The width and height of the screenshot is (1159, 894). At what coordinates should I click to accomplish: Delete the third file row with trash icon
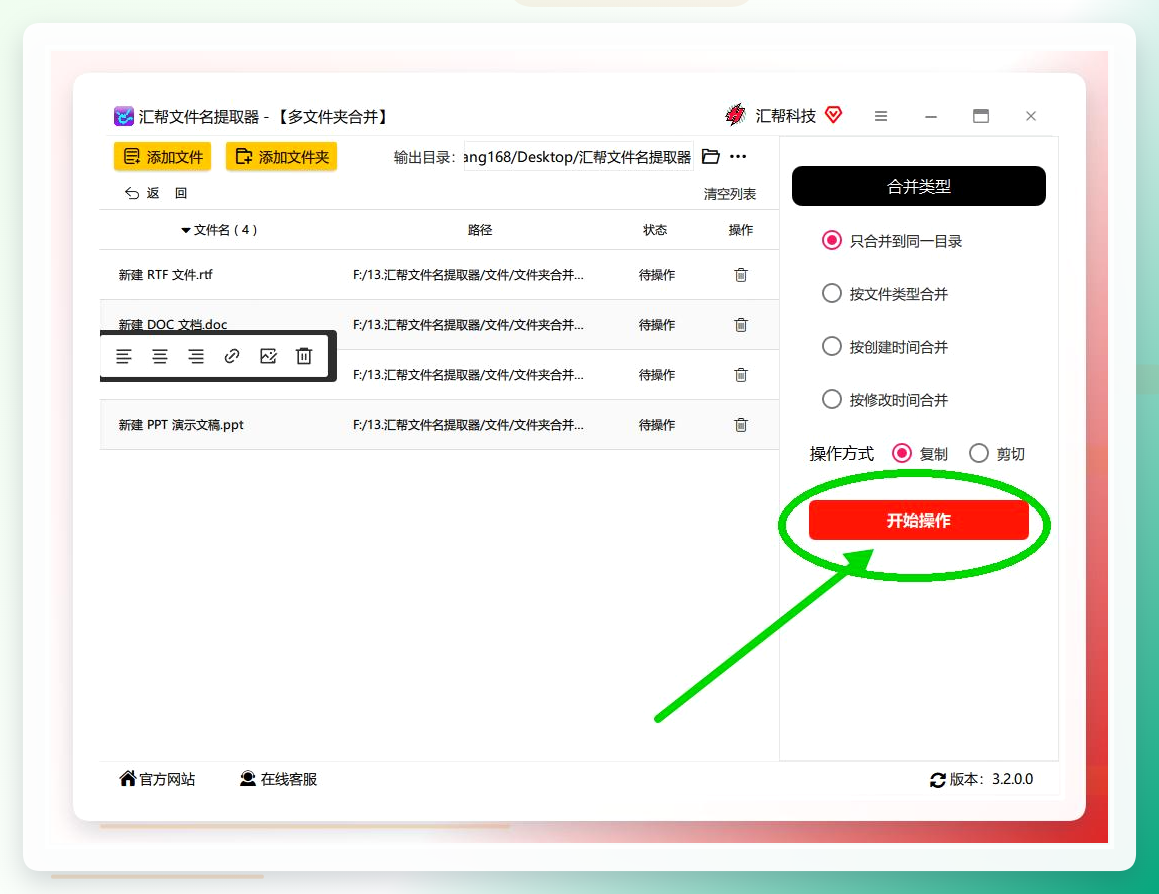(x=741, y=375)
